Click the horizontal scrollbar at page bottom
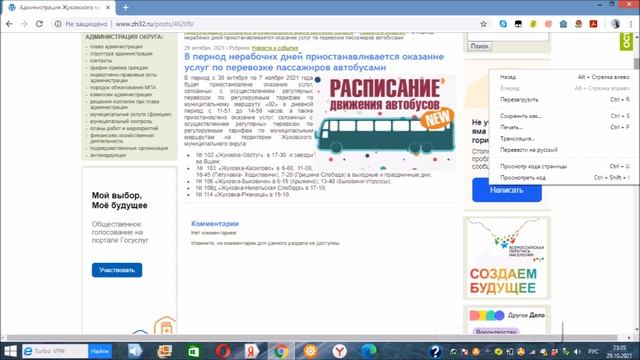 tap(312, 338)
